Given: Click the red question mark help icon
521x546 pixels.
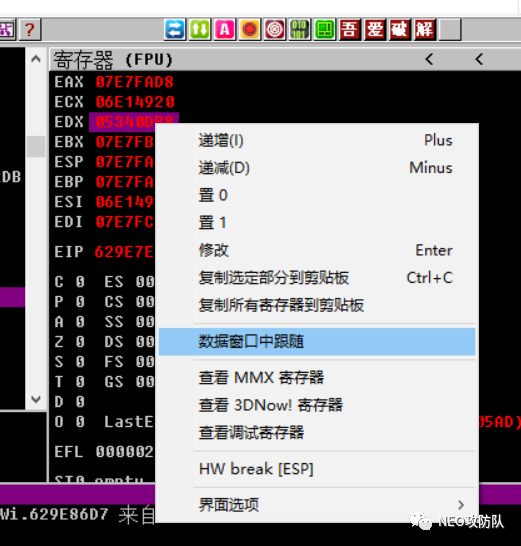Looking at the screenshot, I should click(x=30, y=30).
